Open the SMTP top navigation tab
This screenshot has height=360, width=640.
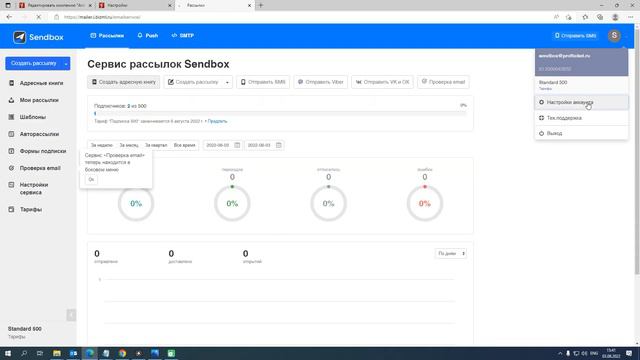tap(182, 36)
